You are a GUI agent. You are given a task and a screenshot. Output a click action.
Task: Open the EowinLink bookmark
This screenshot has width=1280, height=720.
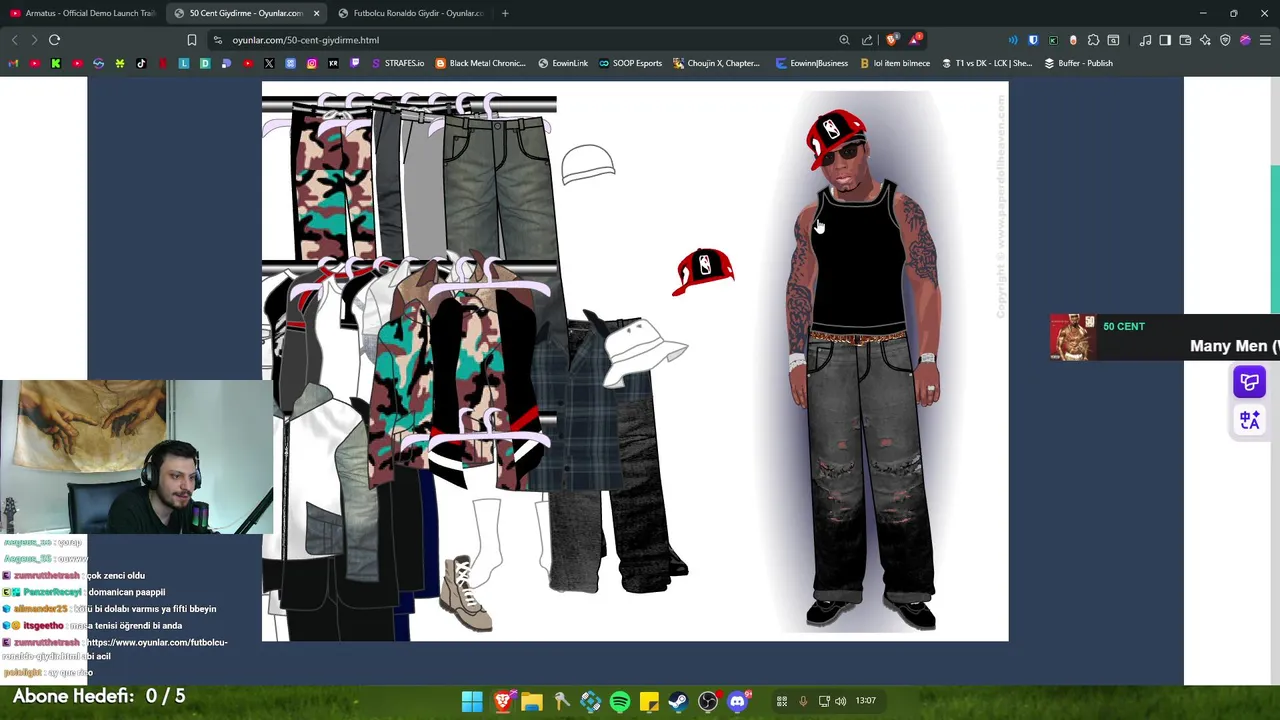tap(563, 63)
